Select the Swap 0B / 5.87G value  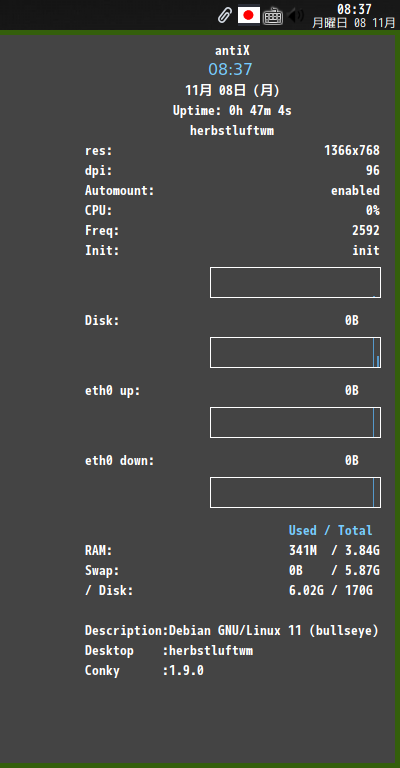pyautogui.click(x=334, y=571)
